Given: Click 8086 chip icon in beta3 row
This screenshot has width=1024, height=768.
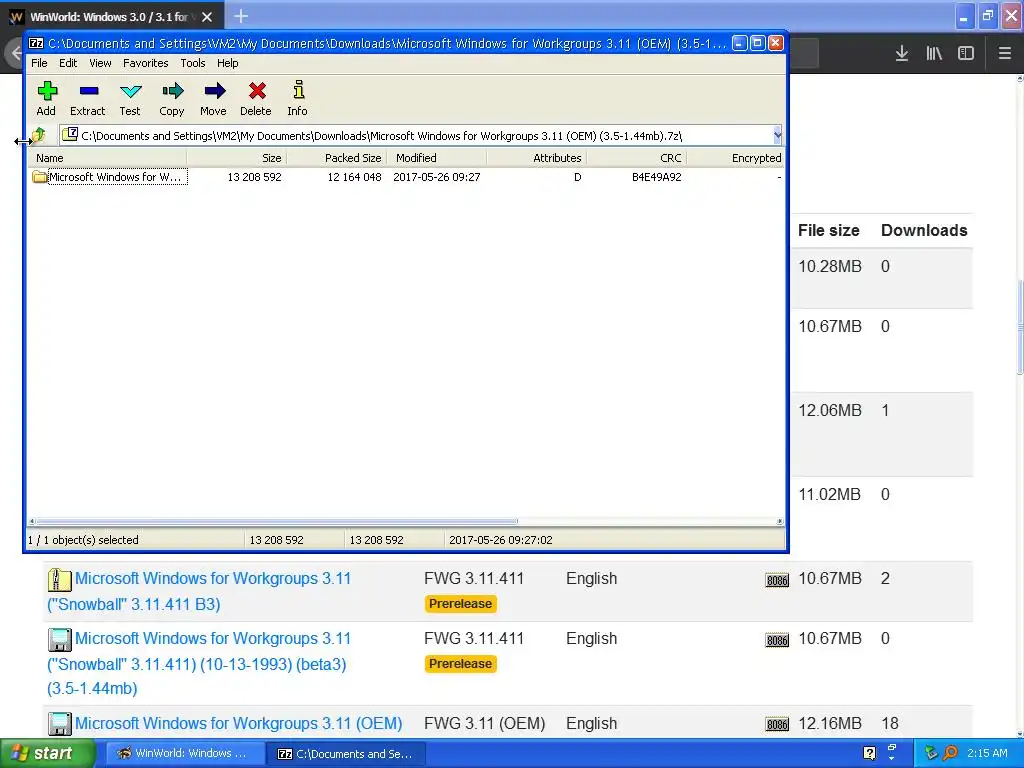Looking at the screenshot, I should click(776, 641).
